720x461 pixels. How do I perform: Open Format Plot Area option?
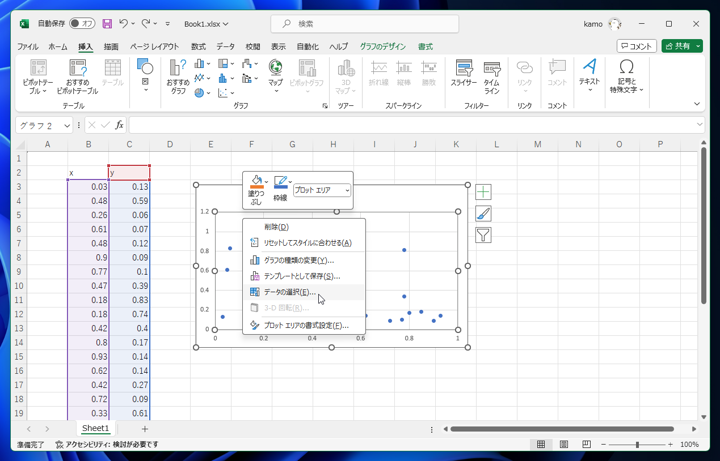(304, 326)
